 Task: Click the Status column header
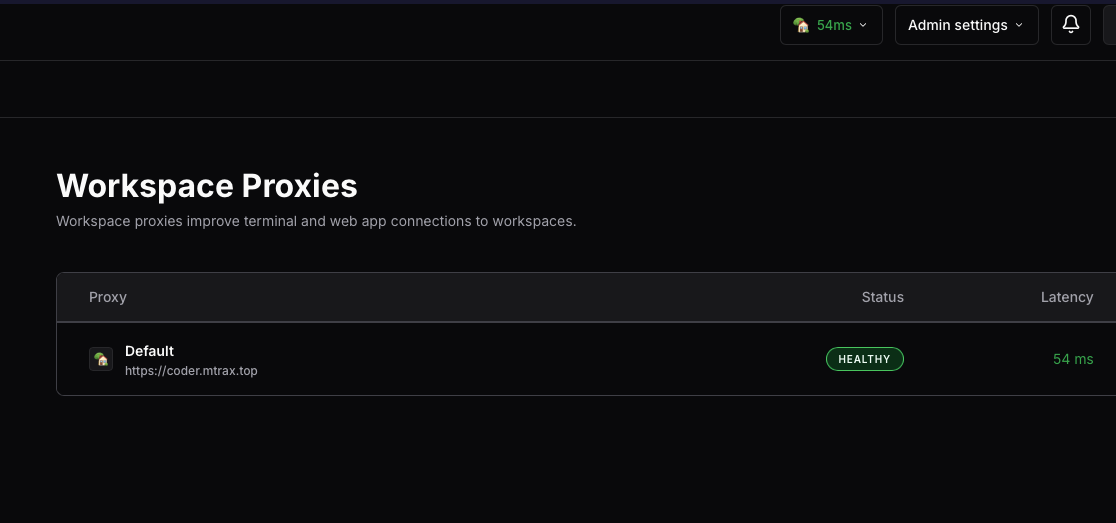point(882,297)
